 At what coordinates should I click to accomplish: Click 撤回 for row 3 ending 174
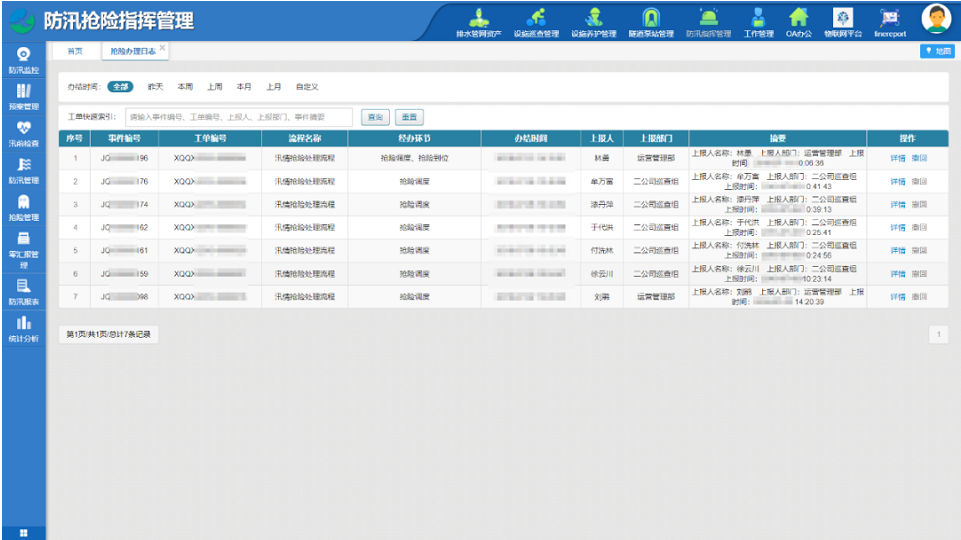(x=919, y=204)
